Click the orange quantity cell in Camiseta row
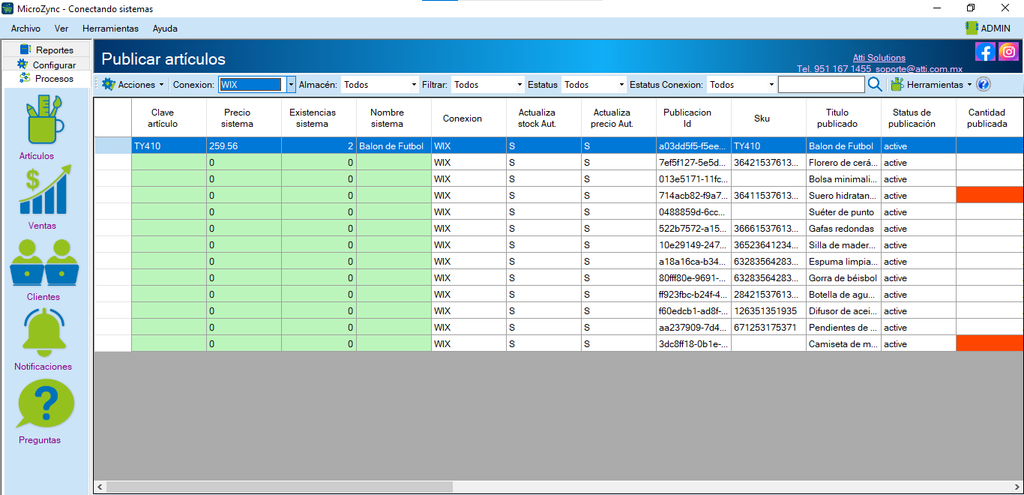Viewport: 1024px width, 495px height. pos(990,343)
